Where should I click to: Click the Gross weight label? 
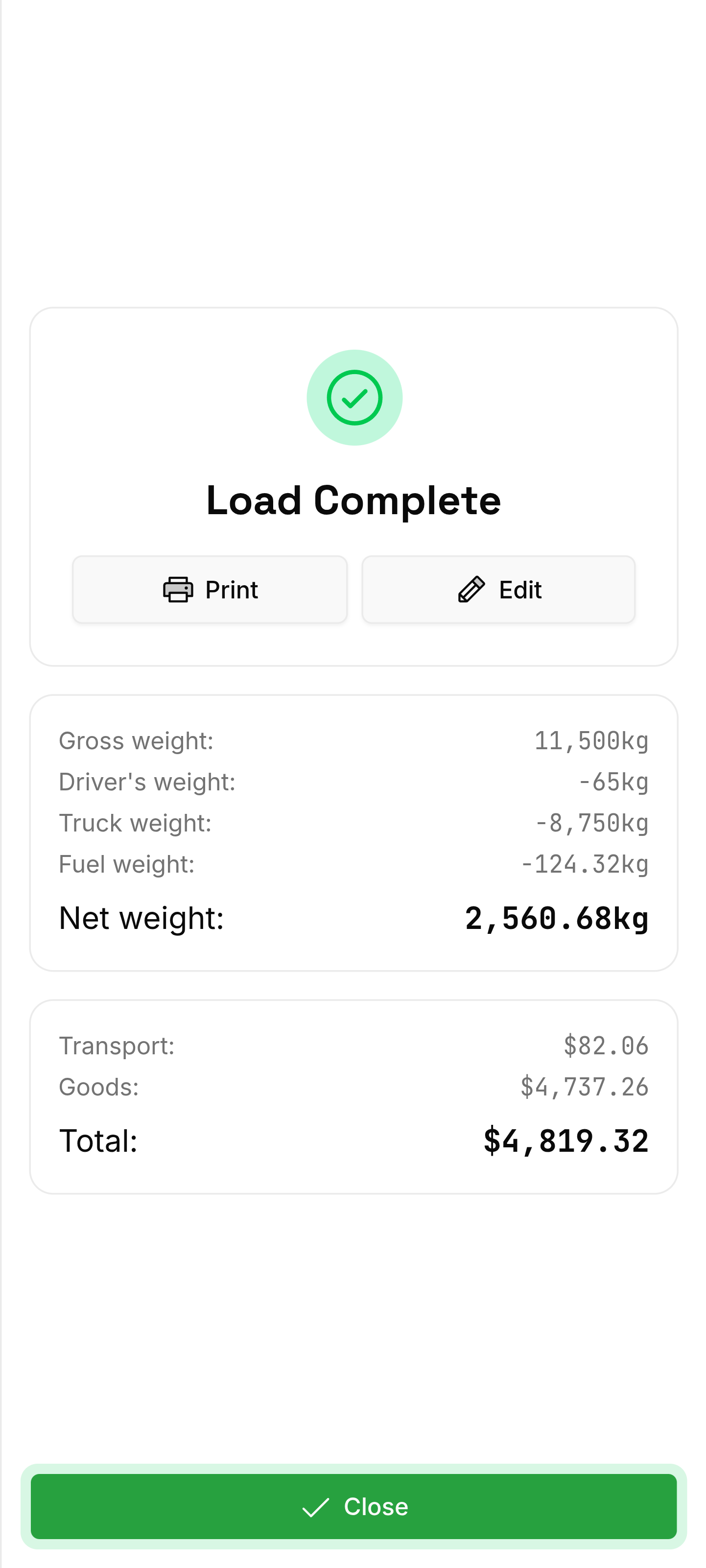click(136, 741)
